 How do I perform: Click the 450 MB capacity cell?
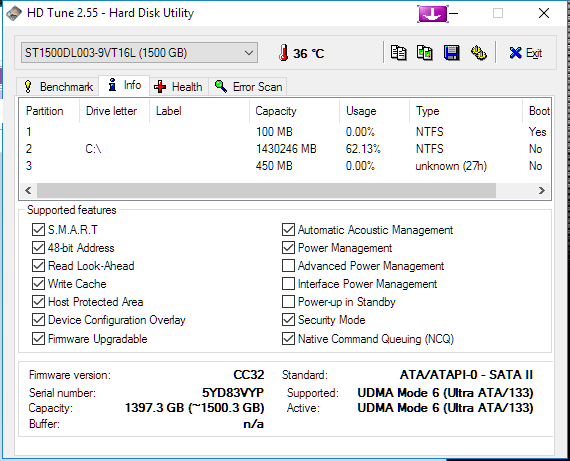(x=274, y=166)
